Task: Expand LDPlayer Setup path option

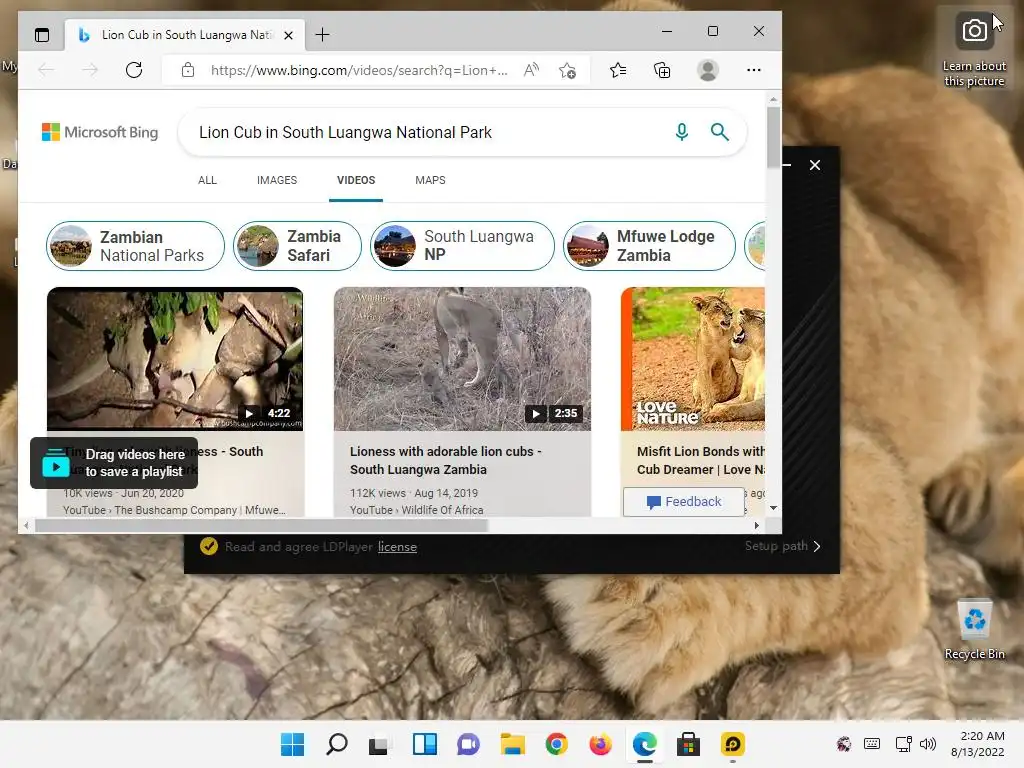Action: click(x=782, y=546)
